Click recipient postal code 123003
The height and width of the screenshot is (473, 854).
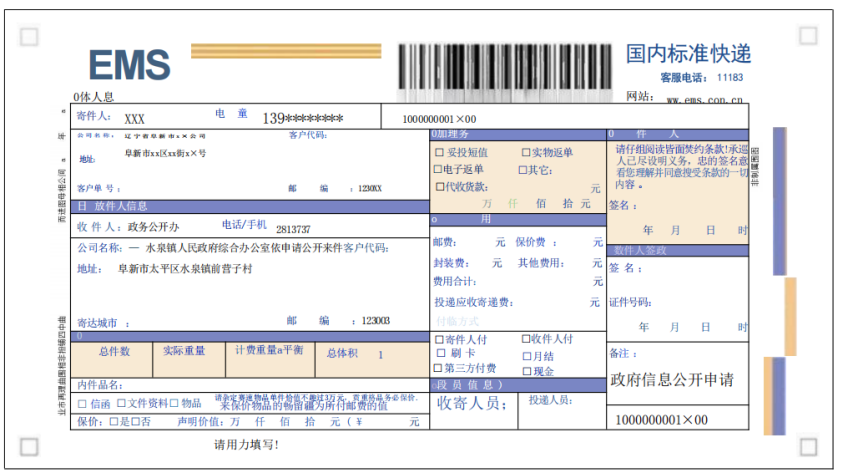(x=376, y=321)
